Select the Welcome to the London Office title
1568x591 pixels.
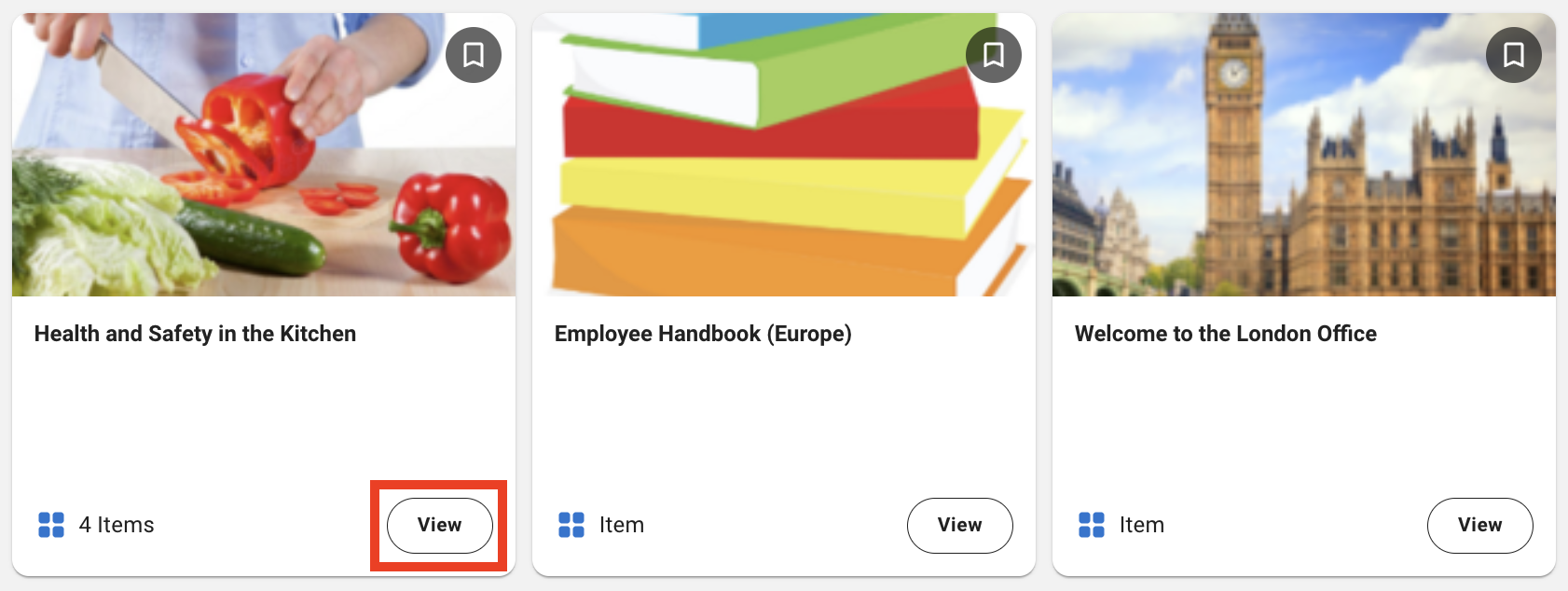pos(1225,334)
